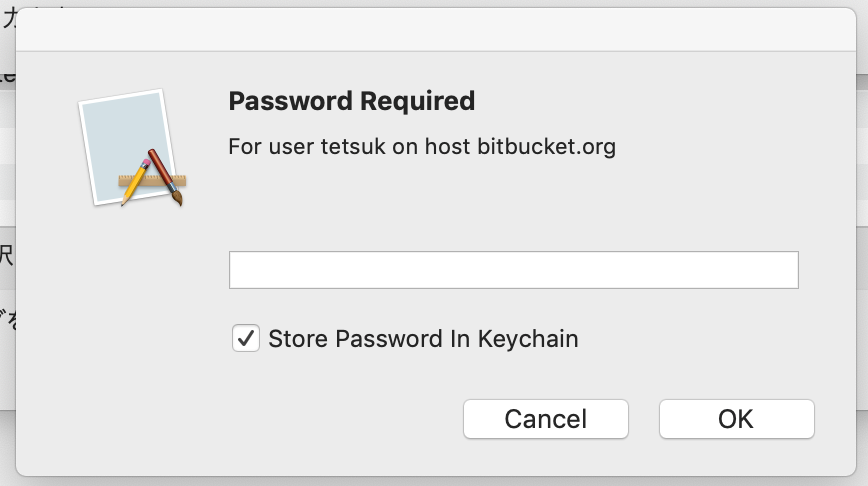Click the checkmark box beside Store Password
This screenshot has height=486, width=868.
coord(246,338)
